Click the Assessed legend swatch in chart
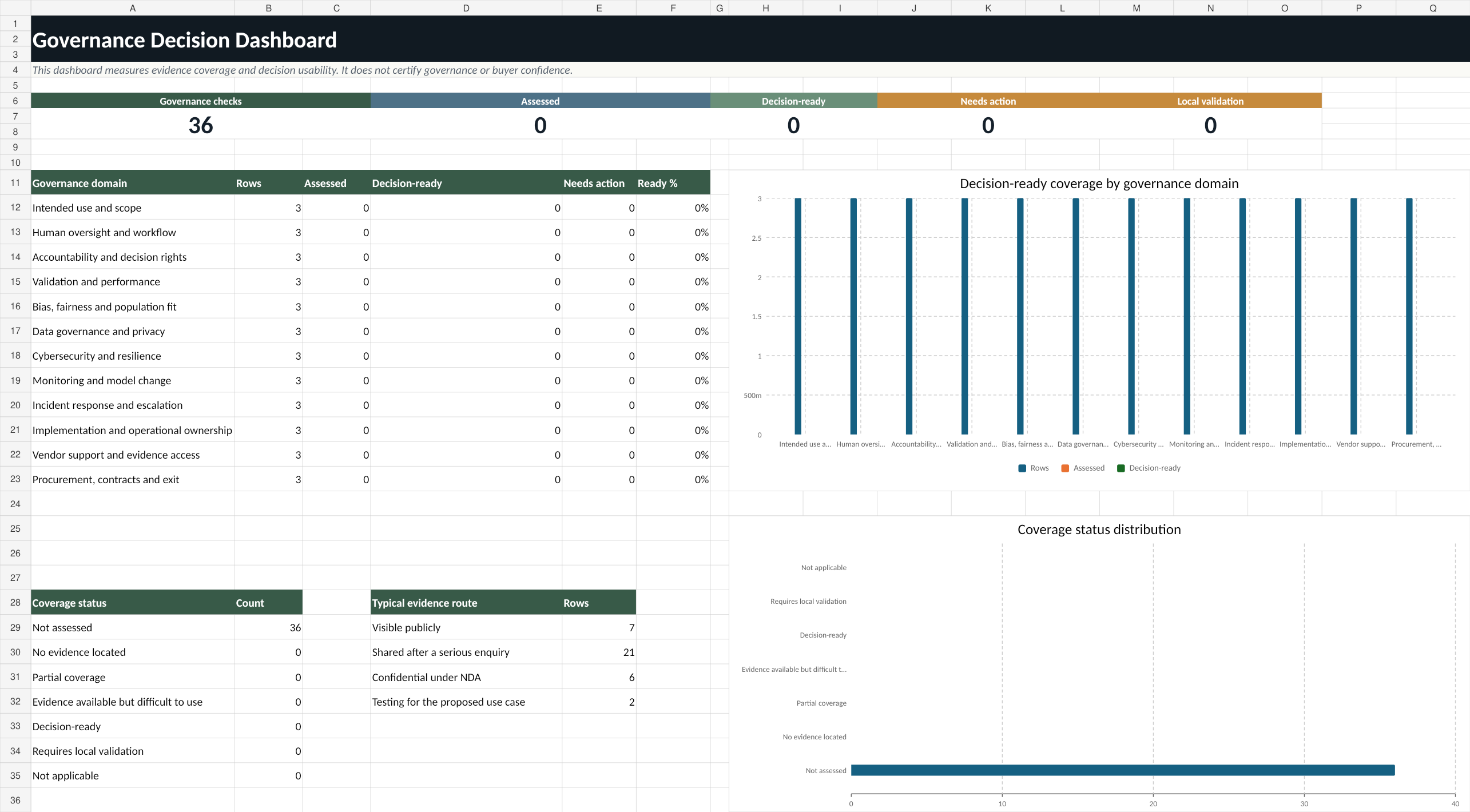Screen dimensions: 1470x812 [1065, 468]
